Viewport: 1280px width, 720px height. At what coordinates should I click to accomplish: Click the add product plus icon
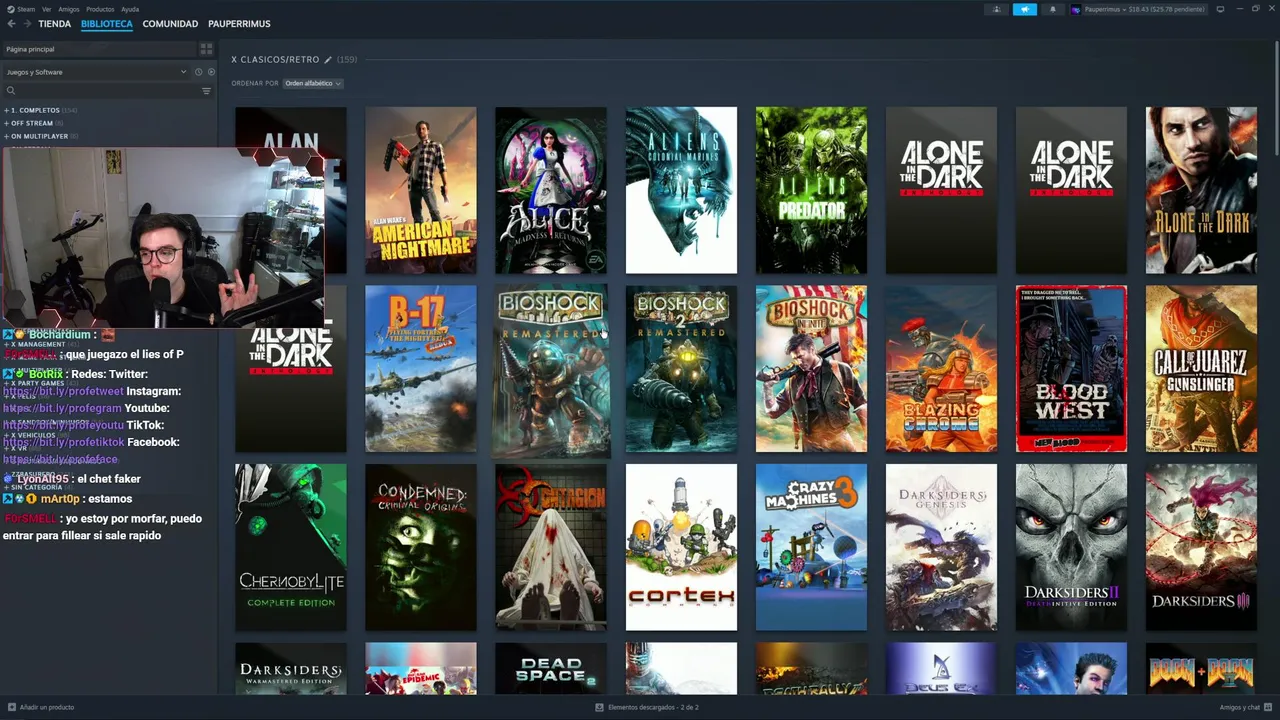(x=11, y=707)
